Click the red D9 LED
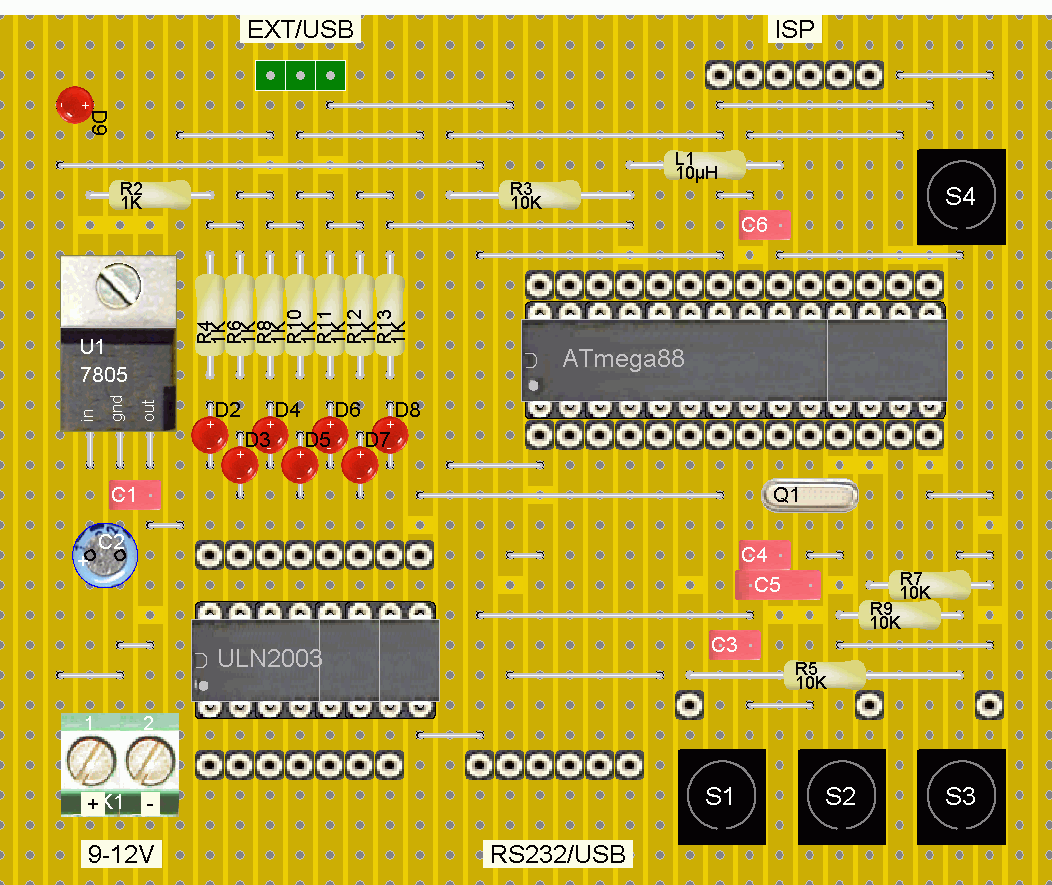 (x=75, y=105)
